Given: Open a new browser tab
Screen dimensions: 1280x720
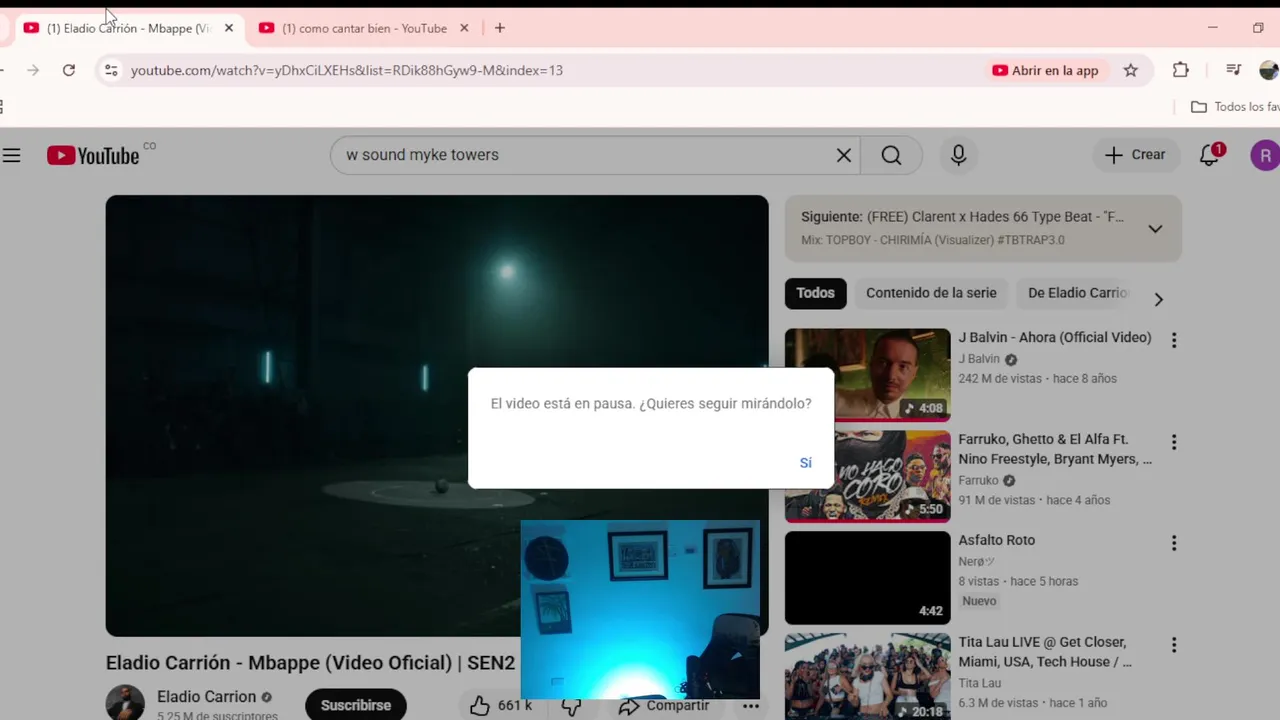Looking at the screenshot, I should pyautogui.click(x=499, y=28).
